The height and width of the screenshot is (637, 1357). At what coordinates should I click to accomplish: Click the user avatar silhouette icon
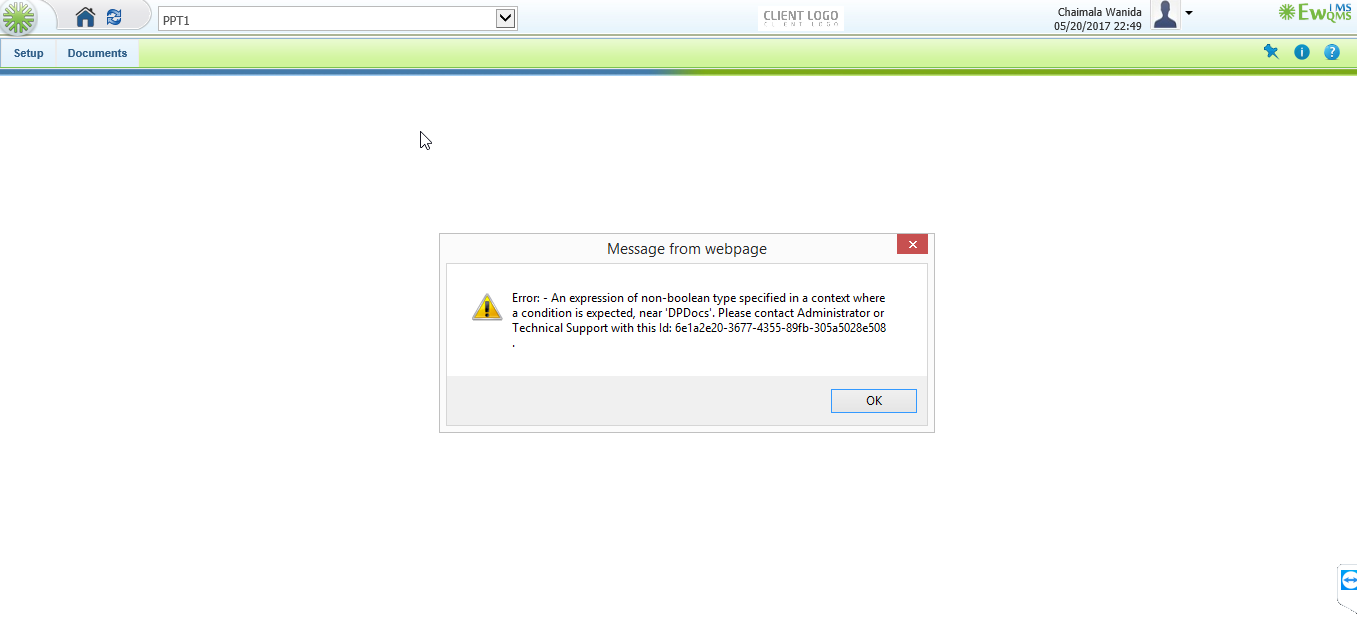(1165, 15)
